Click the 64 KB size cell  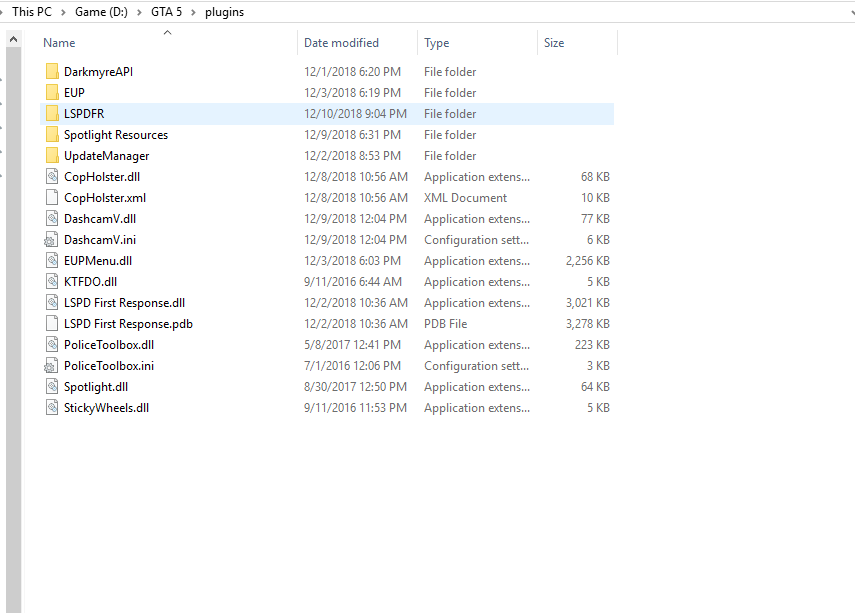click(595, 387)
